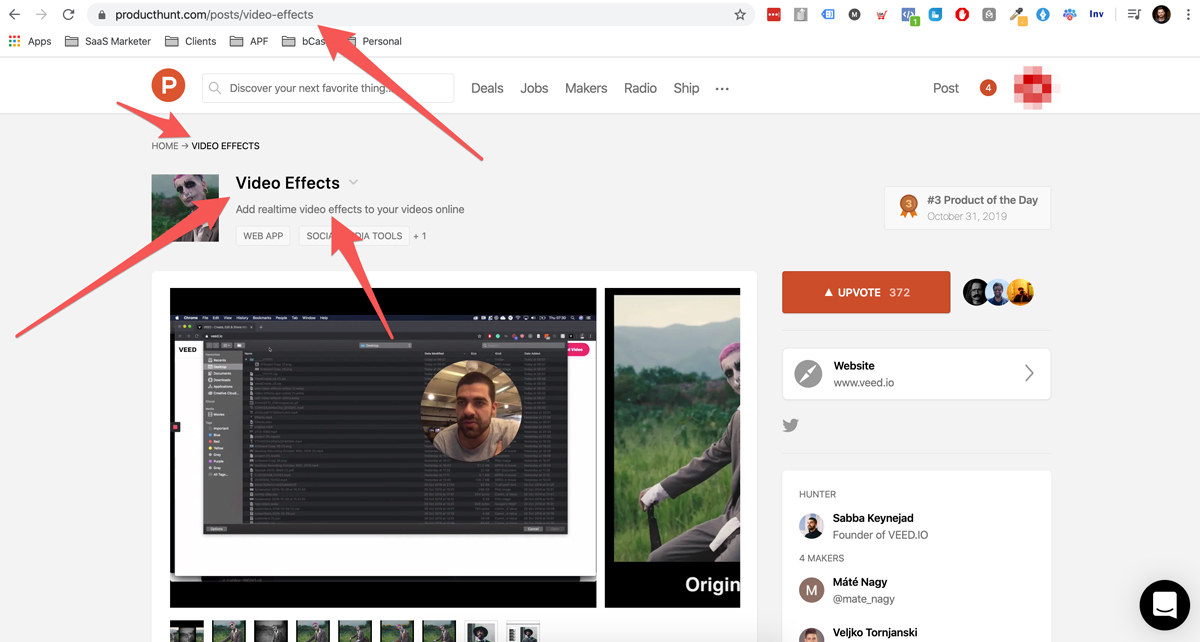
Task: Bookmark page with the star icon
Action: point(740,15)
